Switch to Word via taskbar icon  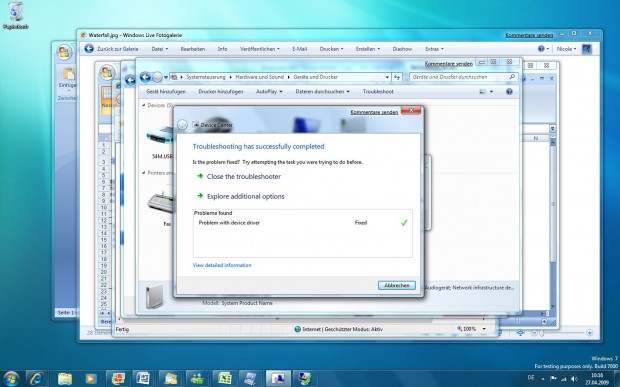click(x=143, y=379)
